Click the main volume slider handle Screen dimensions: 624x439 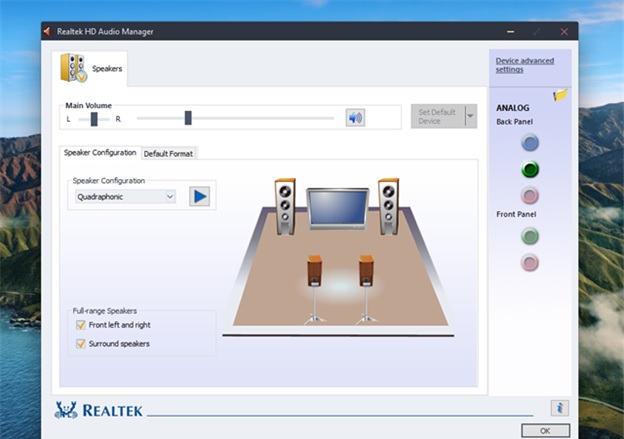coord(188,118)
